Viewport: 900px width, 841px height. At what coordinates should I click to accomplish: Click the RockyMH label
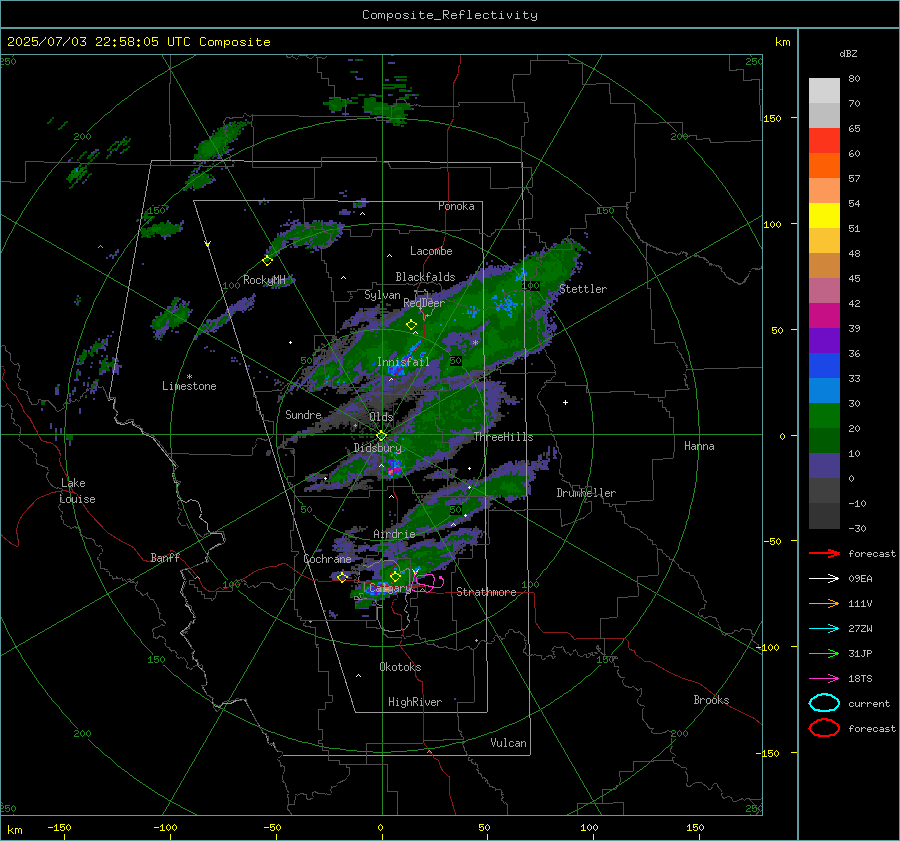[x=264, y=280]
